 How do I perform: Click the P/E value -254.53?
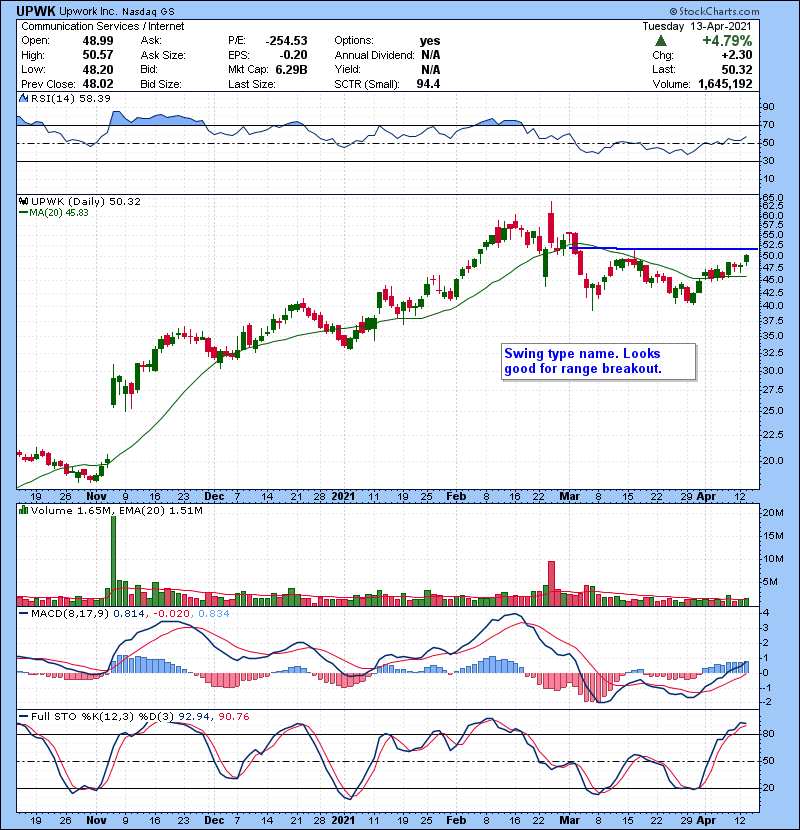pos(286,41)
